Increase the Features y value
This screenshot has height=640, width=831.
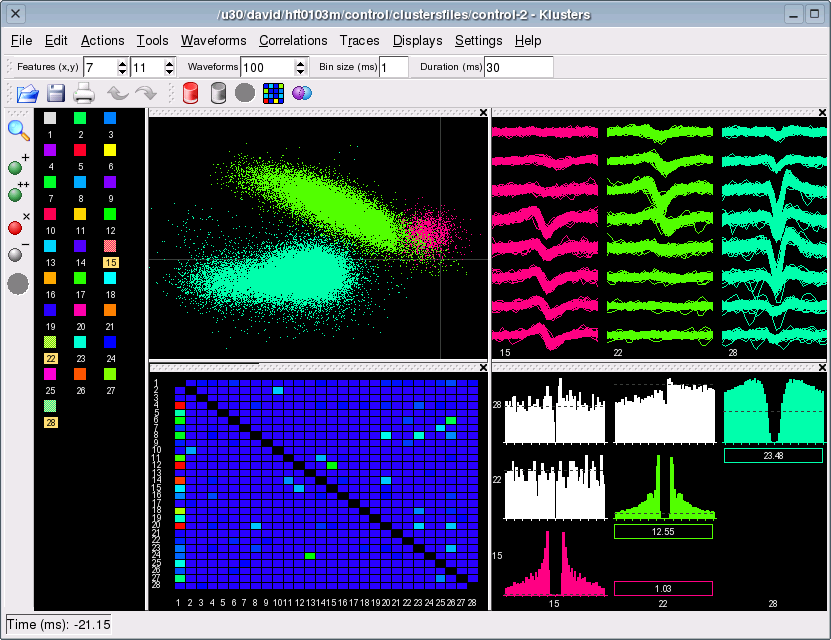click(169, 63)
